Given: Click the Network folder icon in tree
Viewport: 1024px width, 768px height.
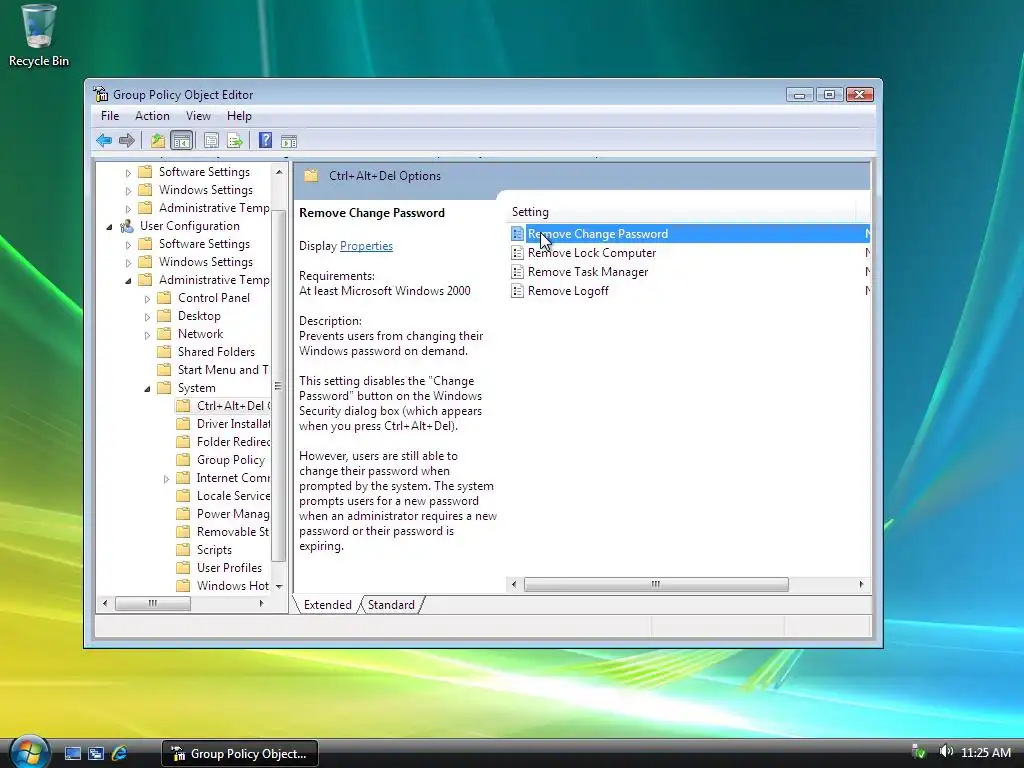Looking at the screenshot, I should 165,334.
